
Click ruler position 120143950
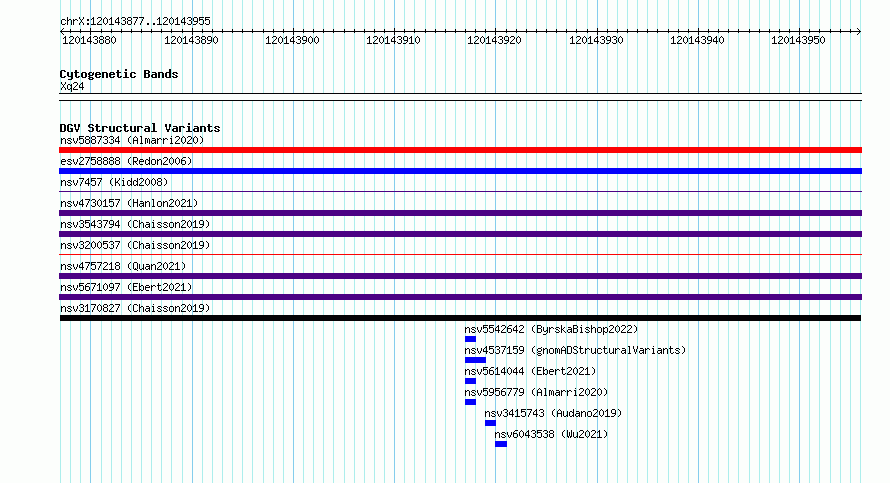click(798, 40)
